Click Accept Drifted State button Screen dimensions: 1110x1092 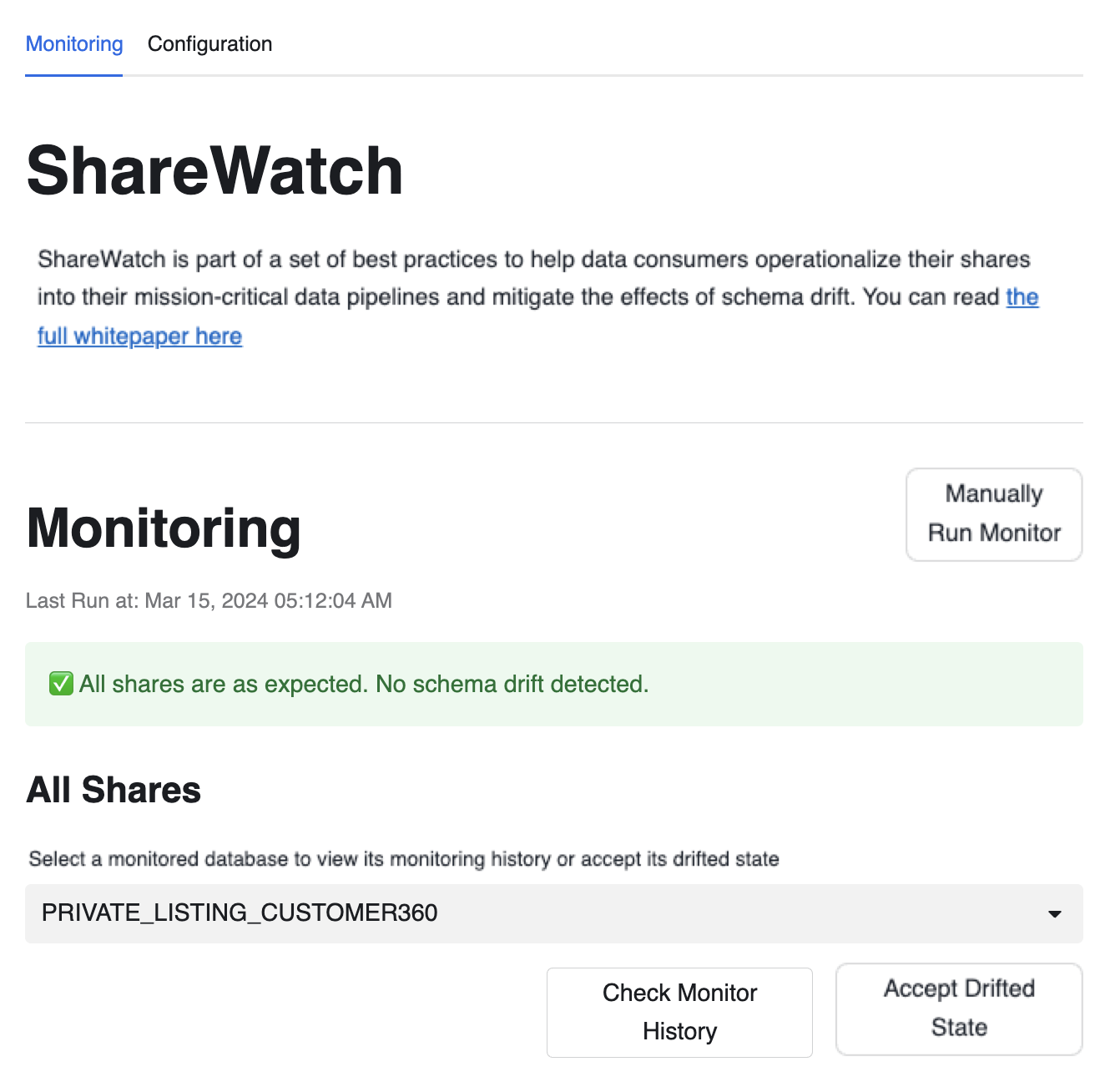click(958, 1009)
